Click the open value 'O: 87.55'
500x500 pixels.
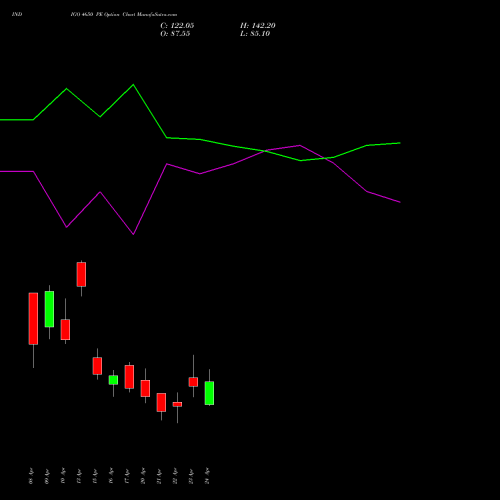[175, 34]
